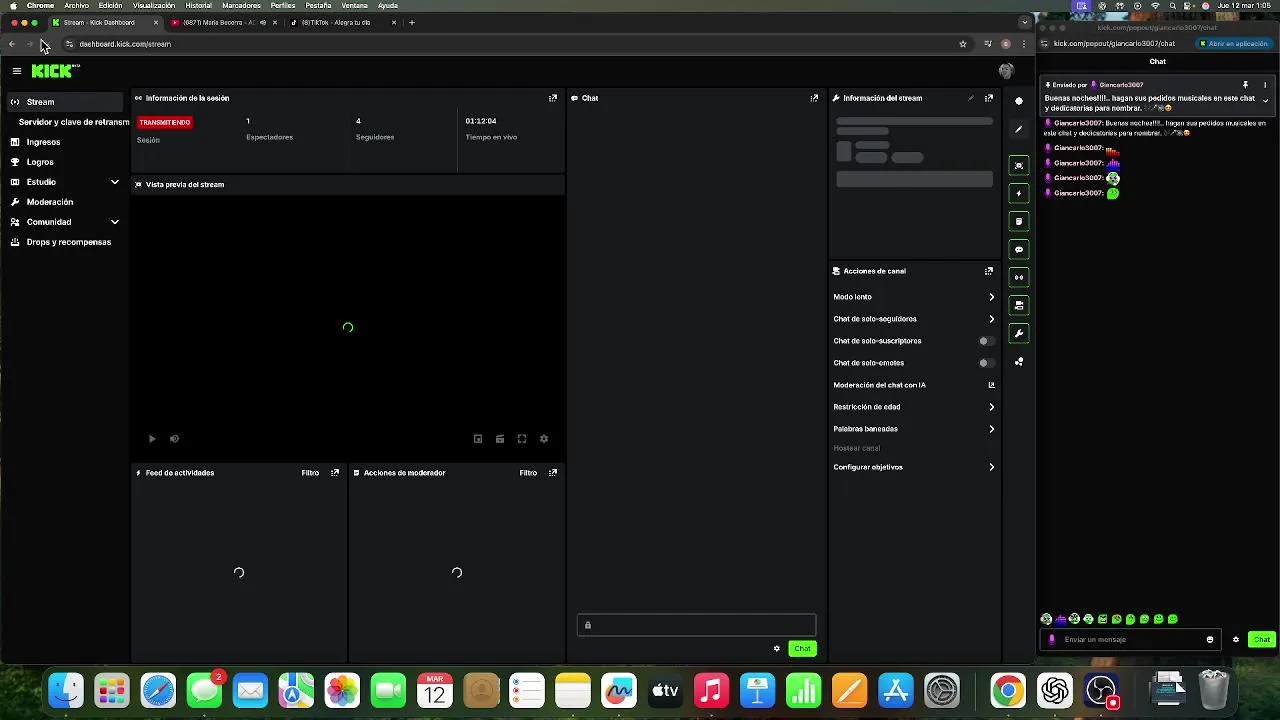
Task: Open the Marcadores menu in the menu bar
Action: 241,5
